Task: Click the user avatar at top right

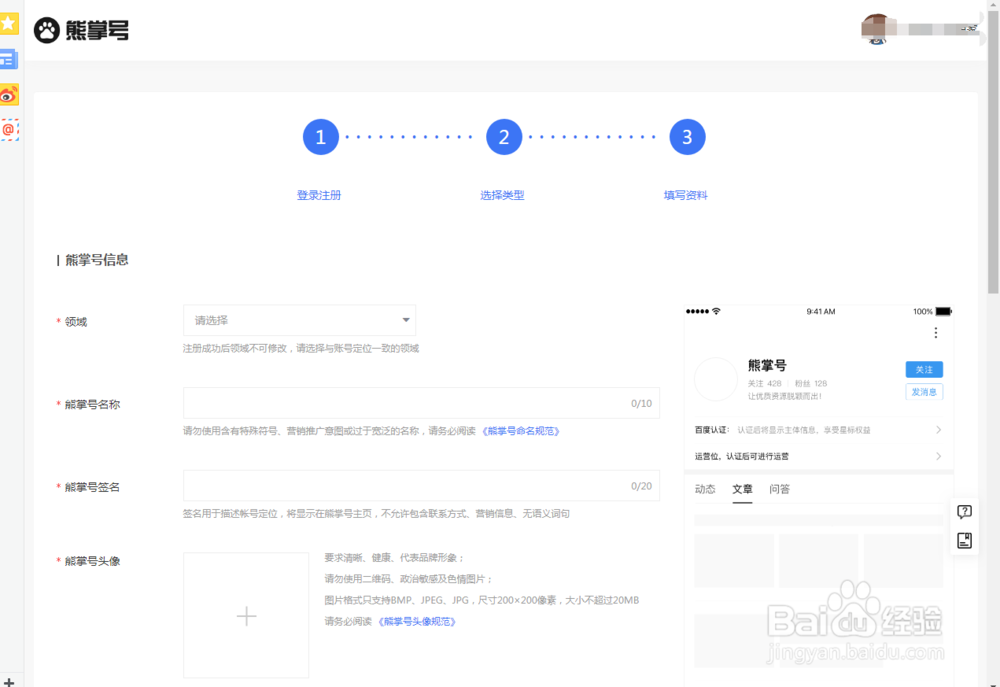Action: pos(878,29)
